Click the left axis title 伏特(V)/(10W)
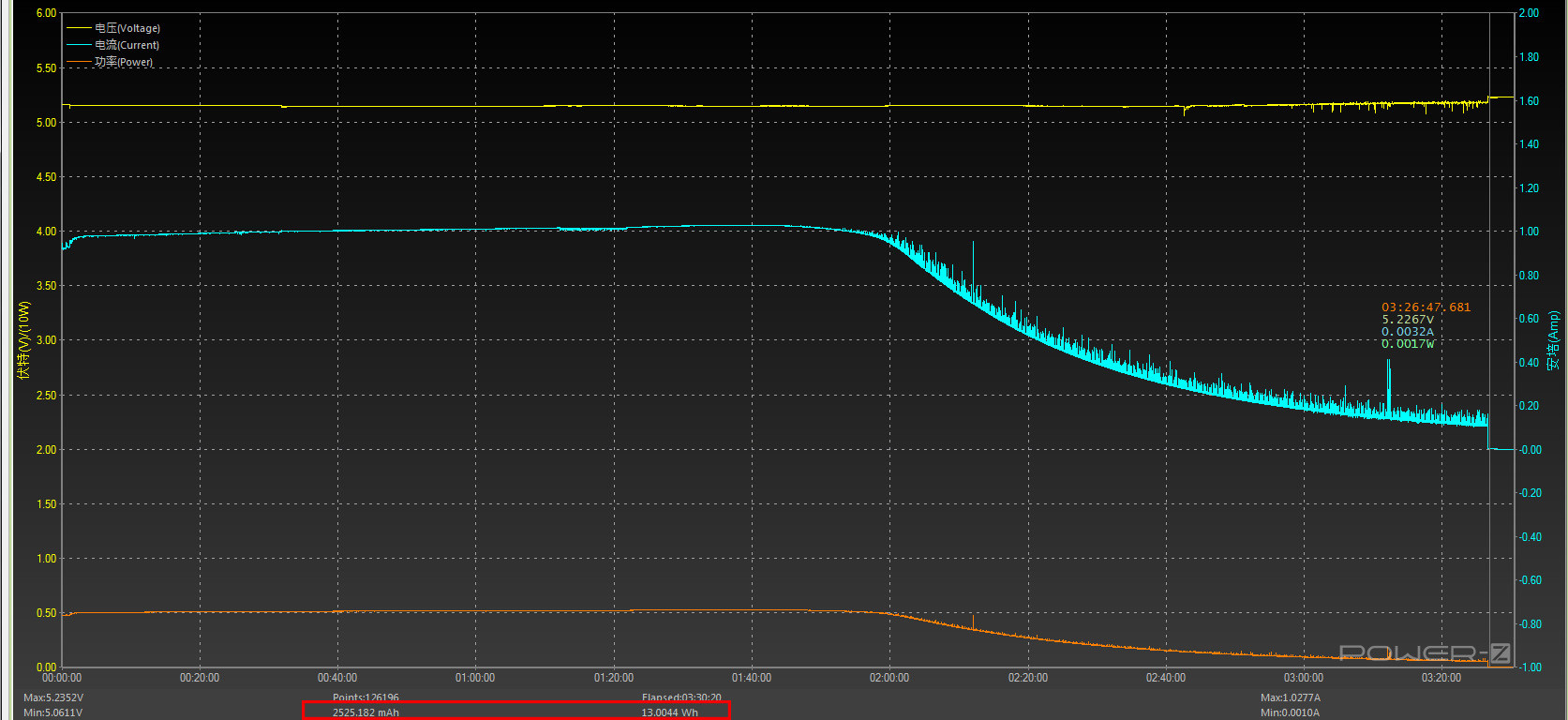This screenshot has width=1568, height=720. [23, 339]
